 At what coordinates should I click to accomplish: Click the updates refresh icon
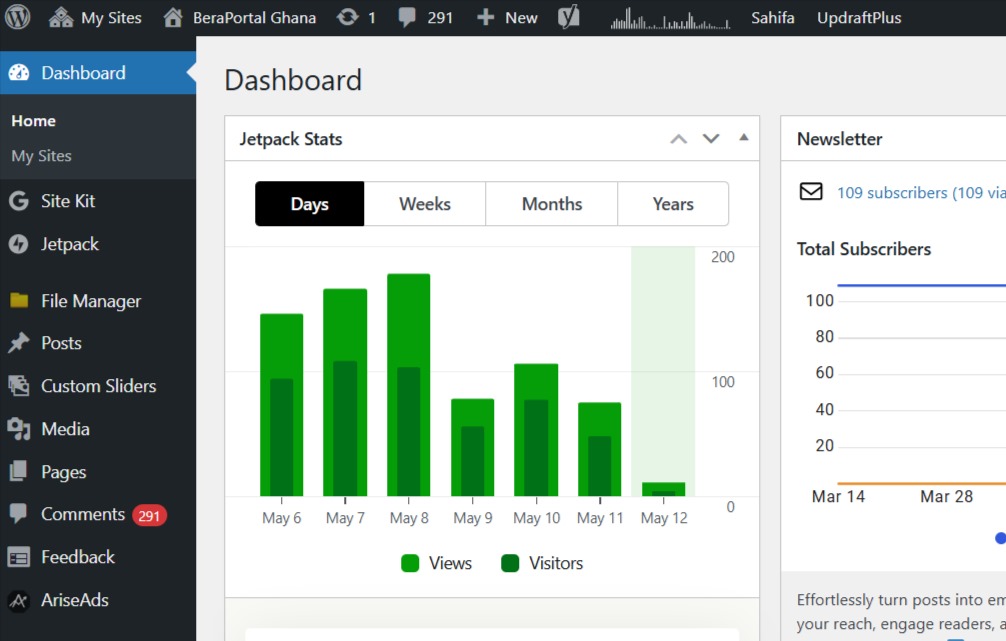(x=347, y=17)
